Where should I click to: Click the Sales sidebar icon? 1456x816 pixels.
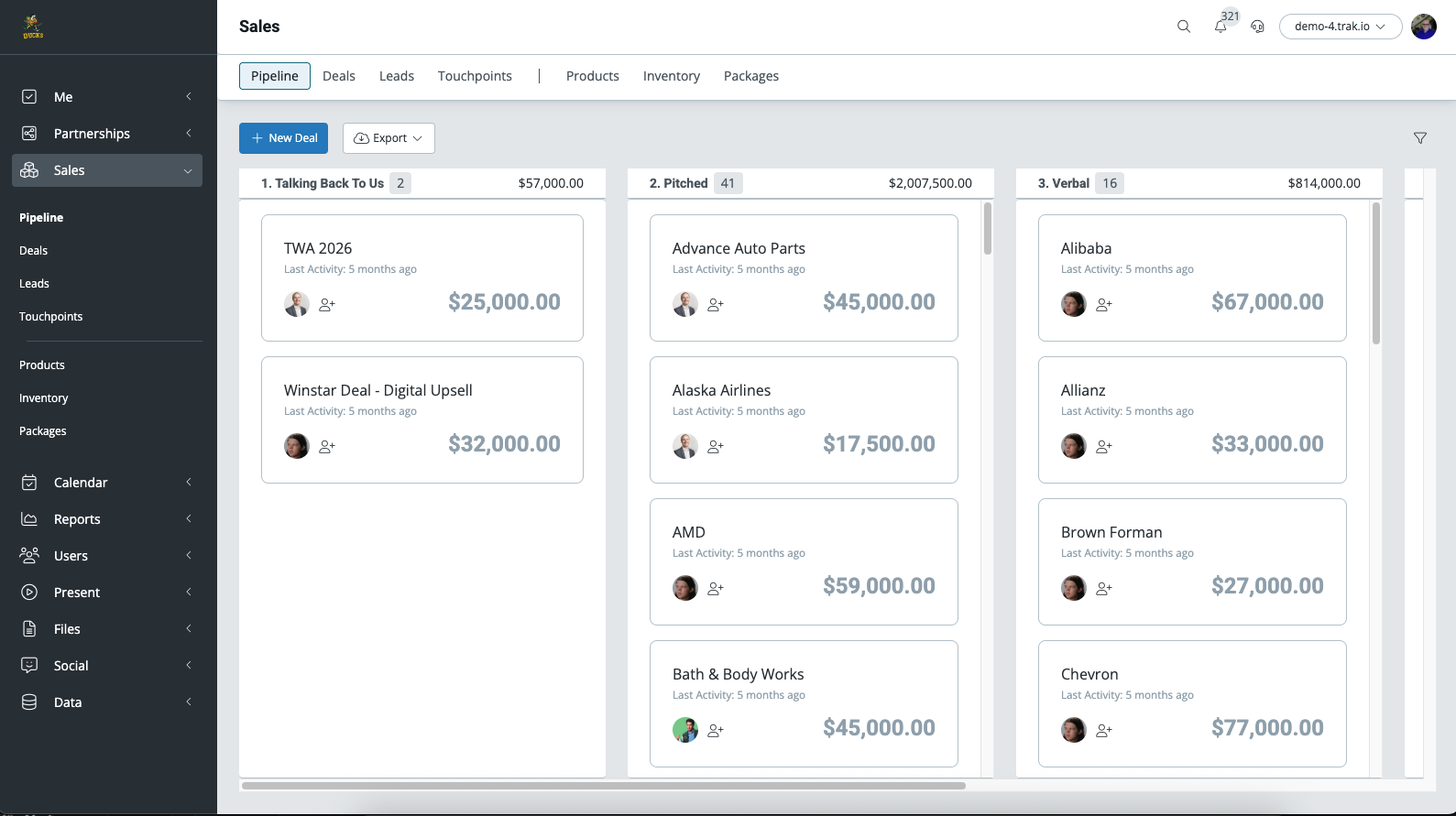point(29,170)
